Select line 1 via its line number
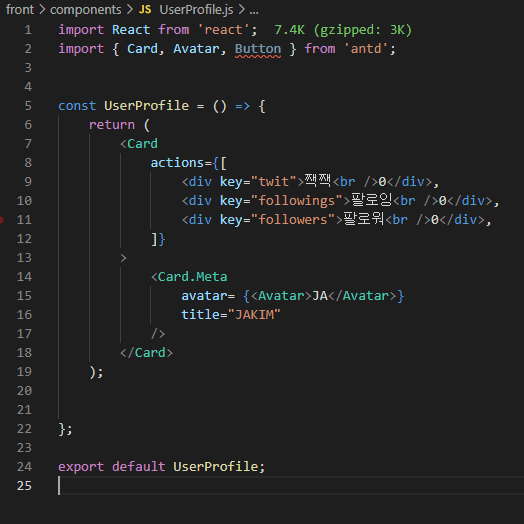This screenshot has height=524, width=524. click(28, 30)
